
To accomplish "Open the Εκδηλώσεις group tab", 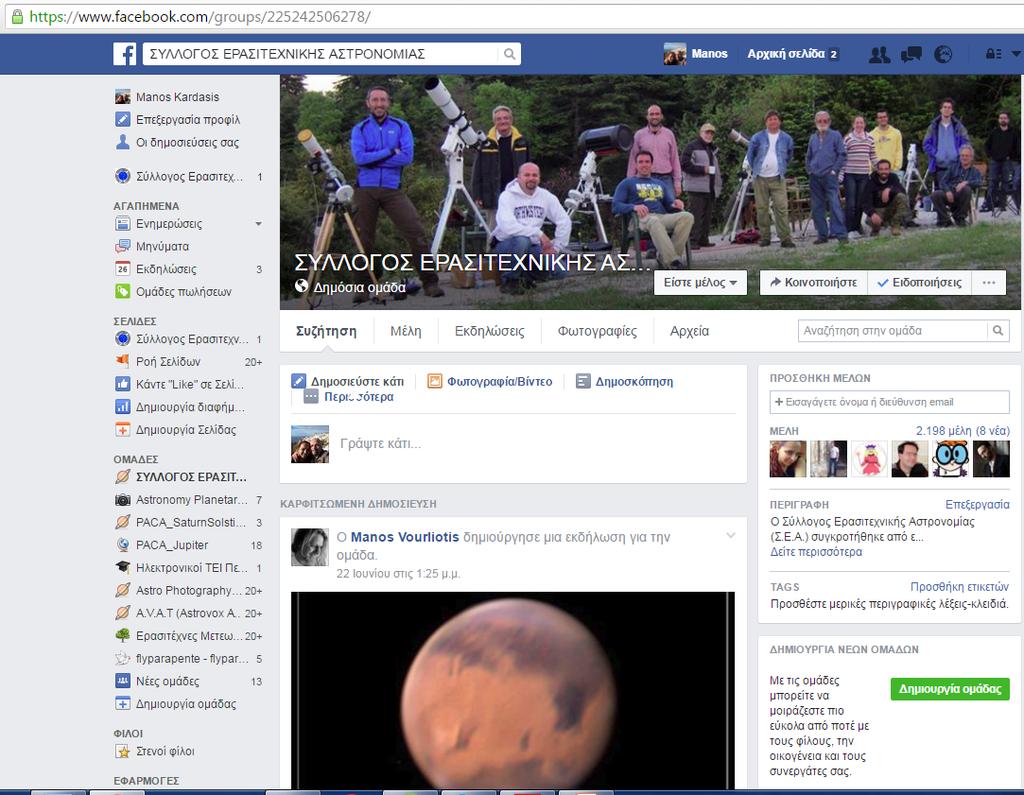I will (489, 331).
